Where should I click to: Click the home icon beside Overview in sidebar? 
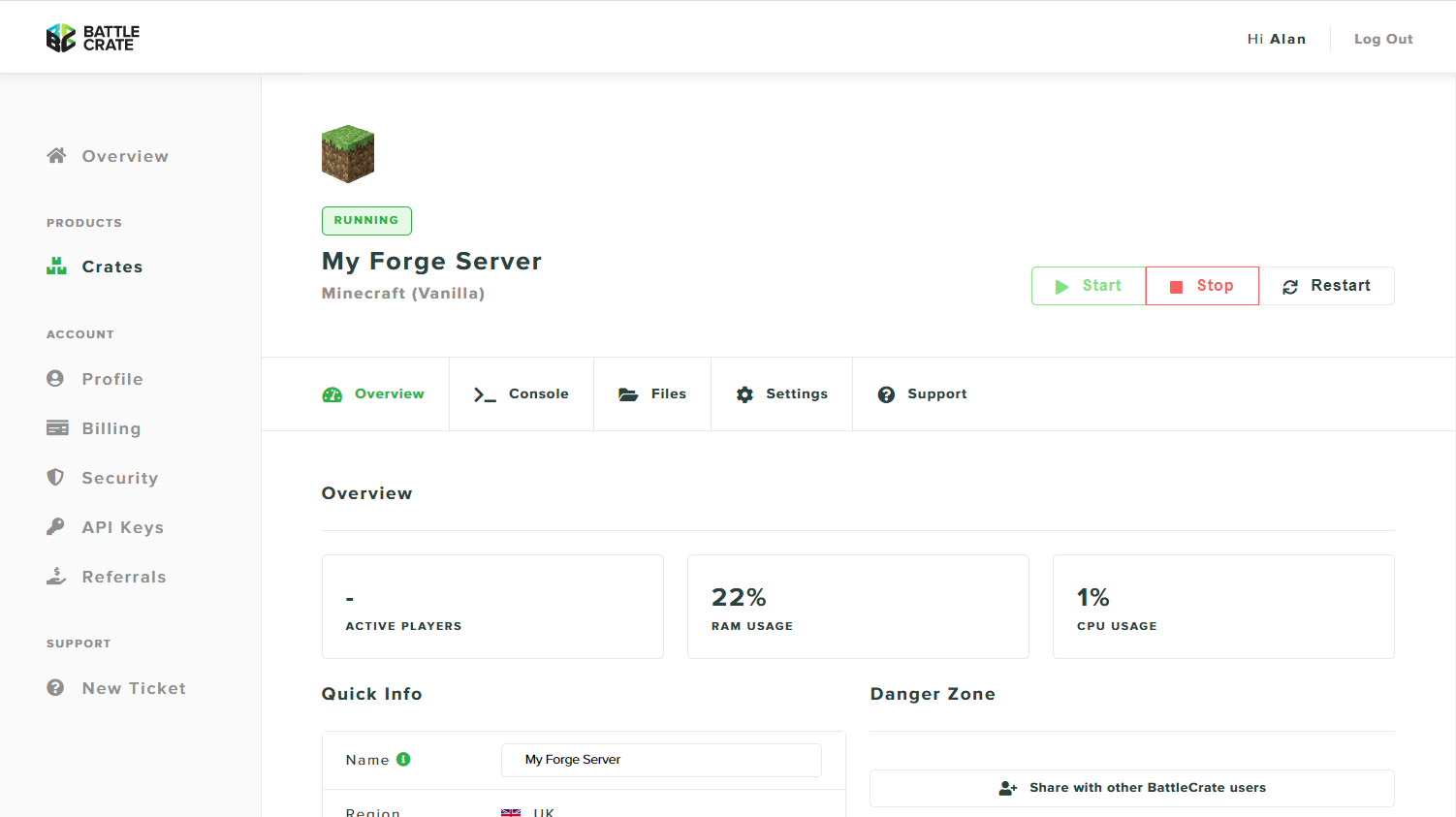pos(56,155)
